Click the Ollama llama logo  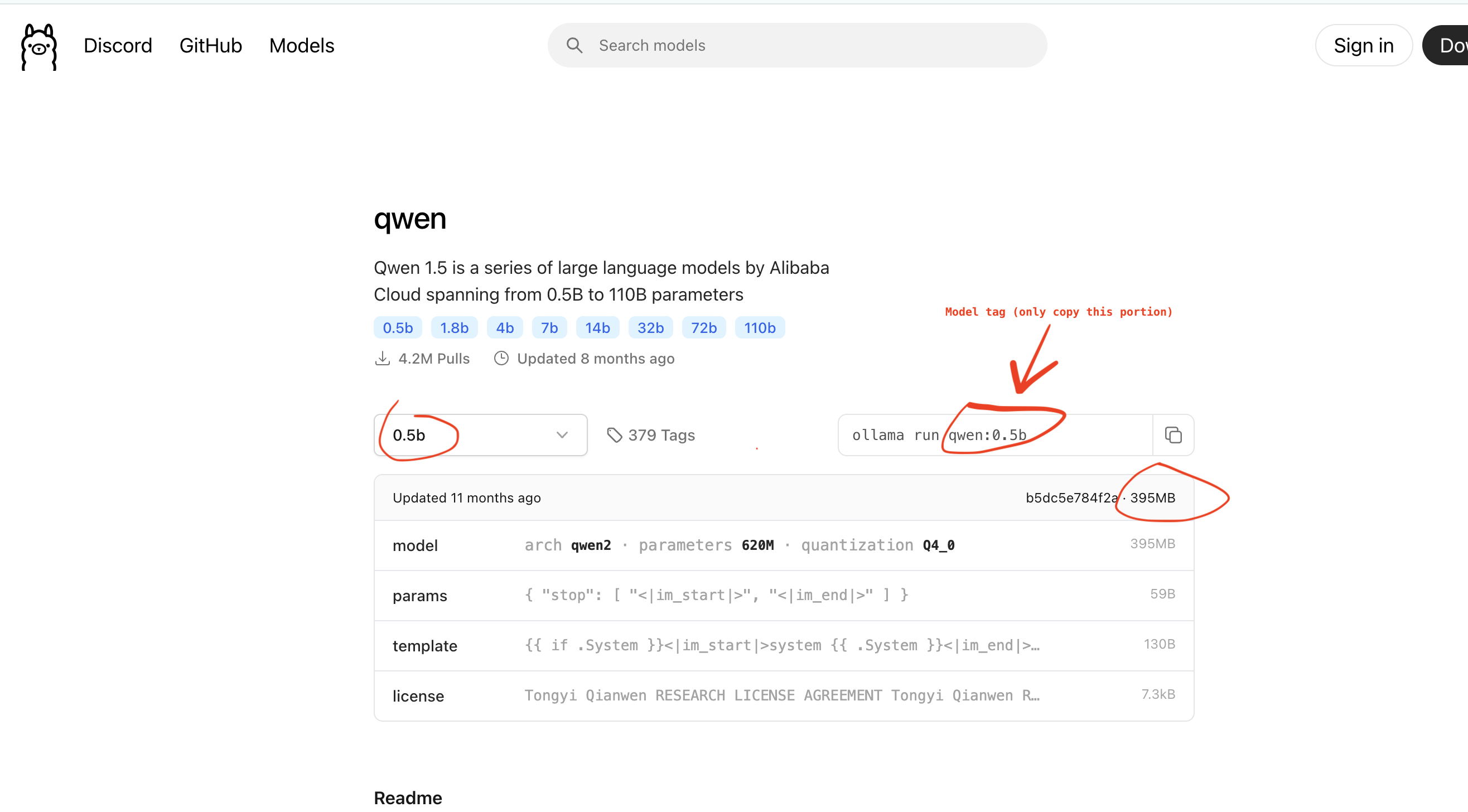pyautogui.click(x=38, y=47)
